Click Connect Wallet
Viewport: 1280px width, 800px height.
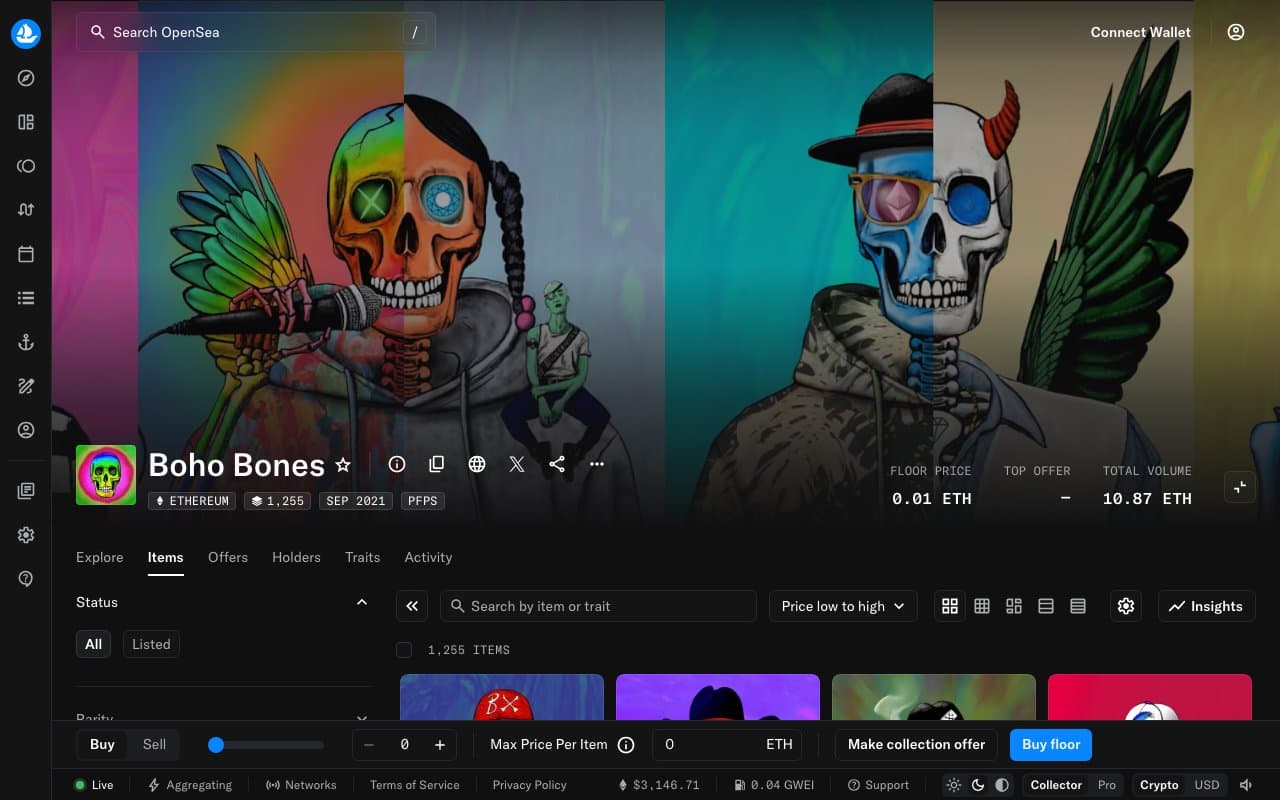pos(1141,32)
